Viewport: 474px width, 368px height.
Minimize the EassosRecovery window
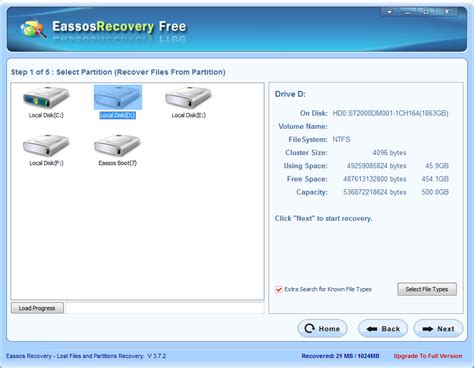click(407, 12)
